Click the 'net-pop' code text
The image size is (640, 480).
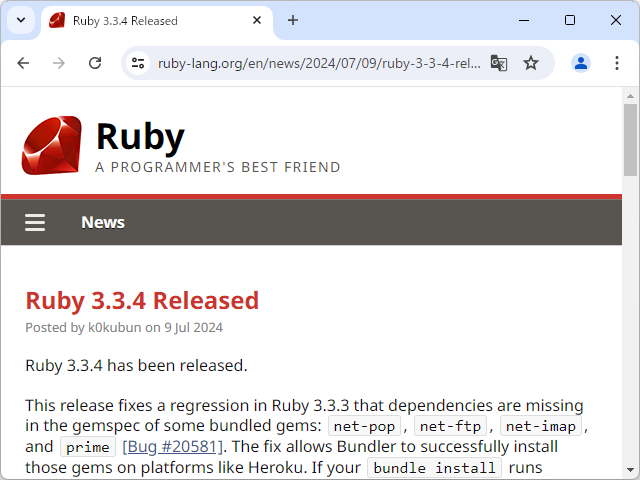coord(364,427)
